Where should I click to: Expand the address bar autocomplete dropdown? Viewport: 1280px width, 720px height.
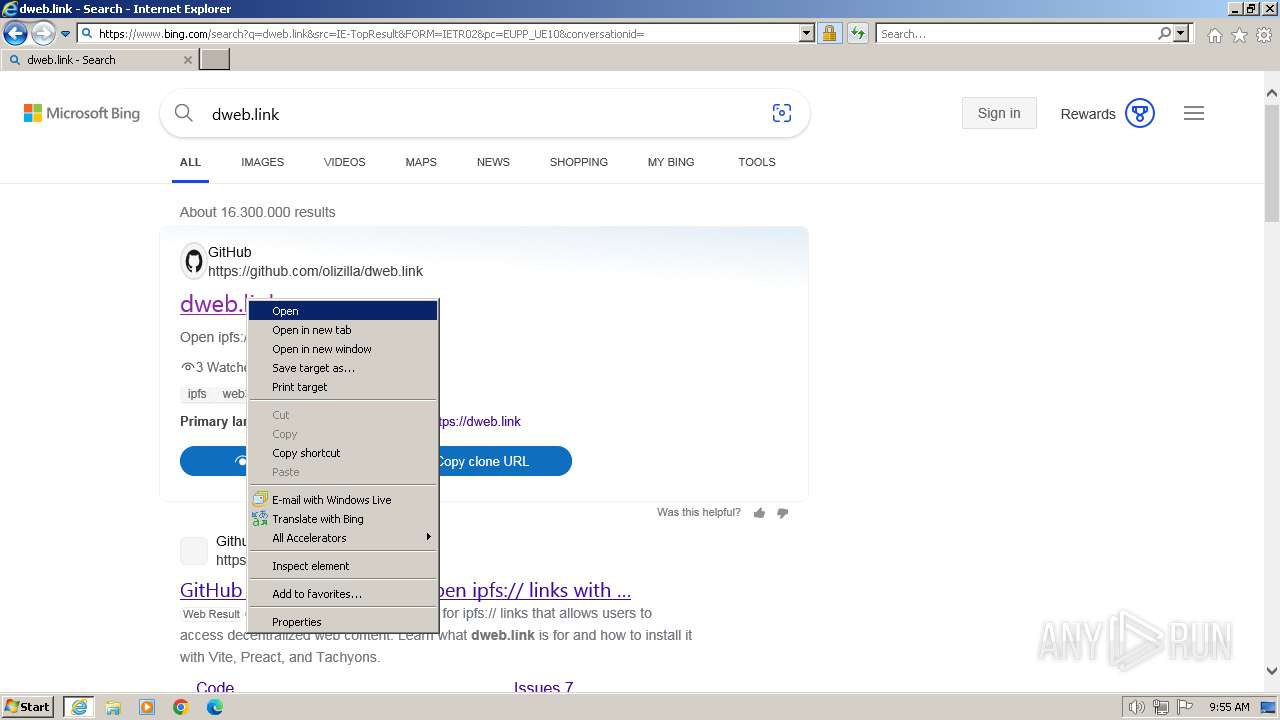[x=807, y=33]
